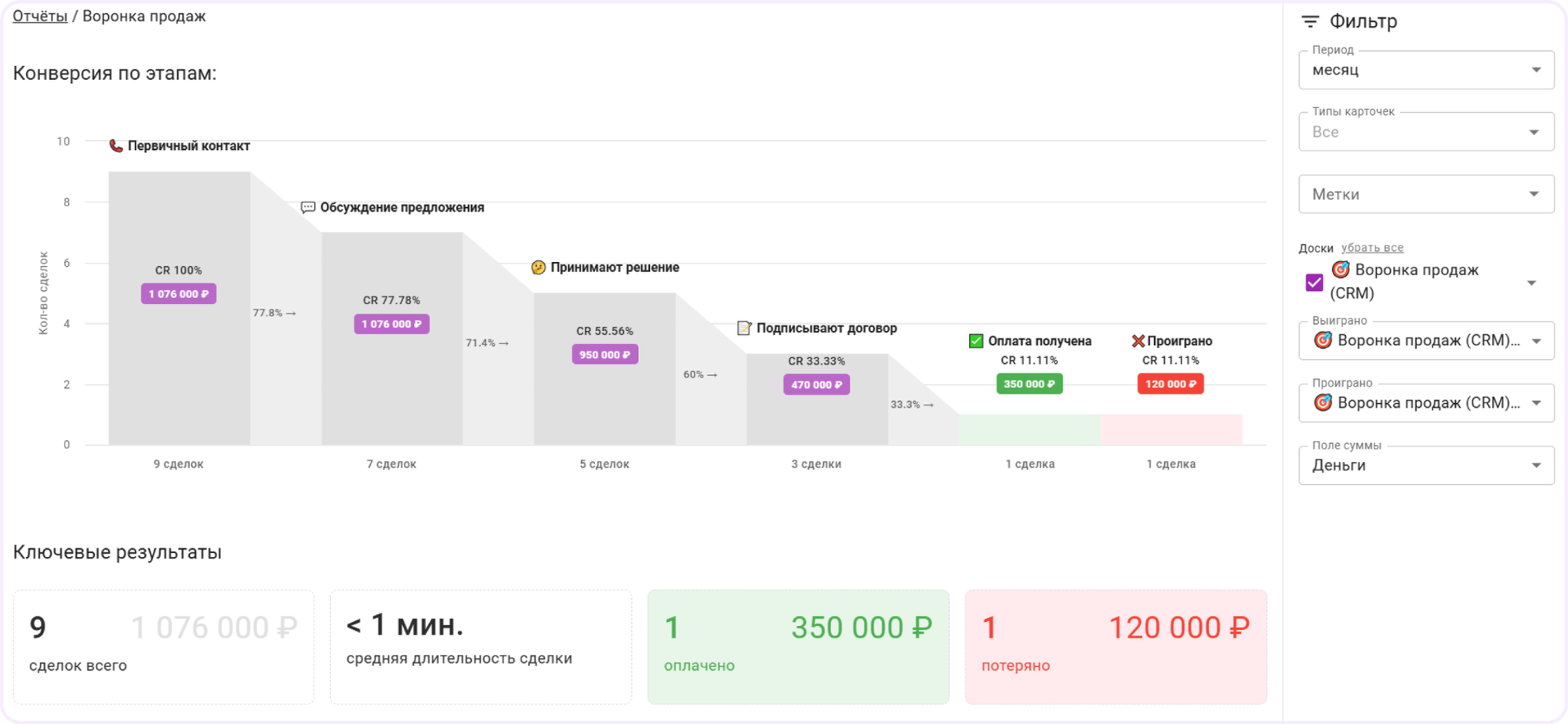
Task: Click the chat bubble icon by Обсуждение предложения
Action: click(x=308, y=207)
